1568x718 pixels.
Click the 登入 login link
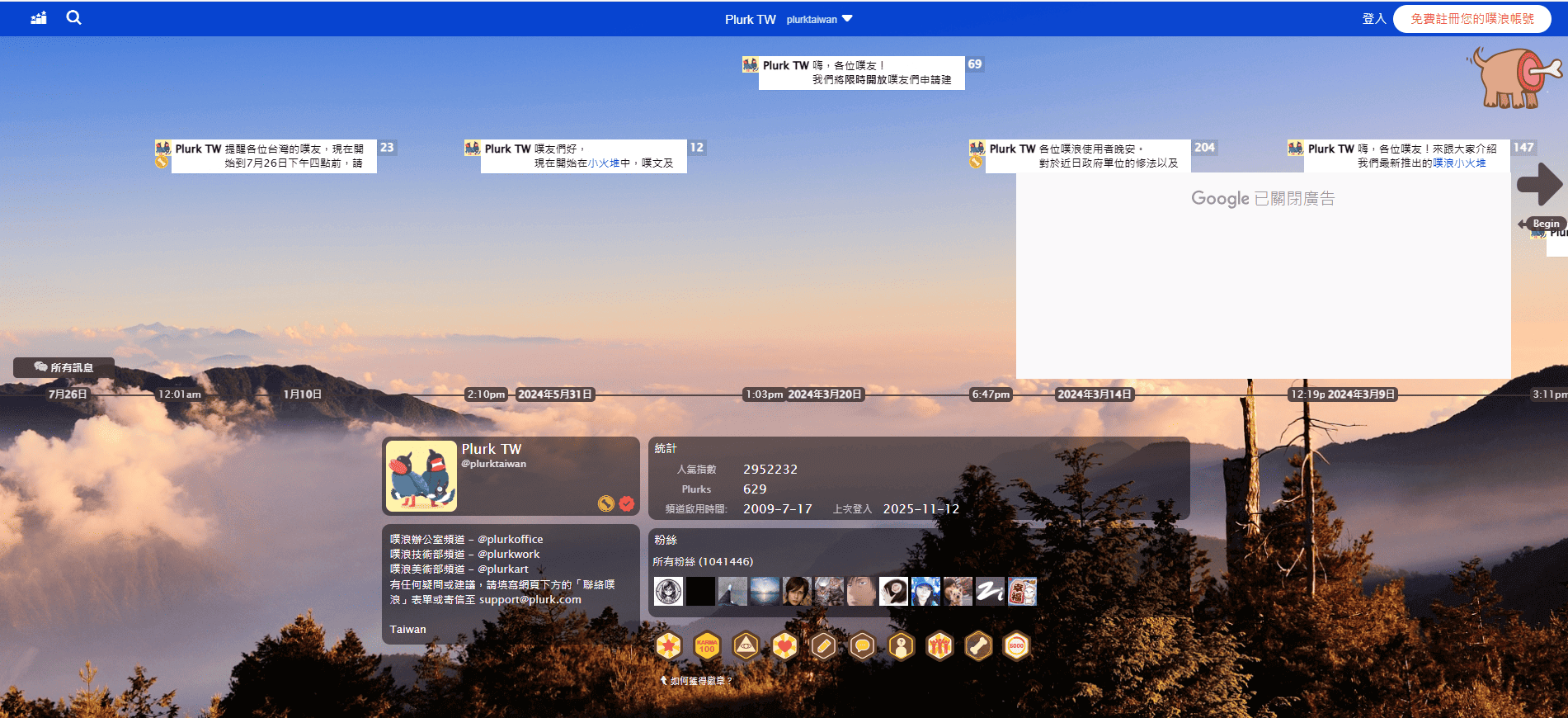pyautogui.click(x=1373, y=18)
